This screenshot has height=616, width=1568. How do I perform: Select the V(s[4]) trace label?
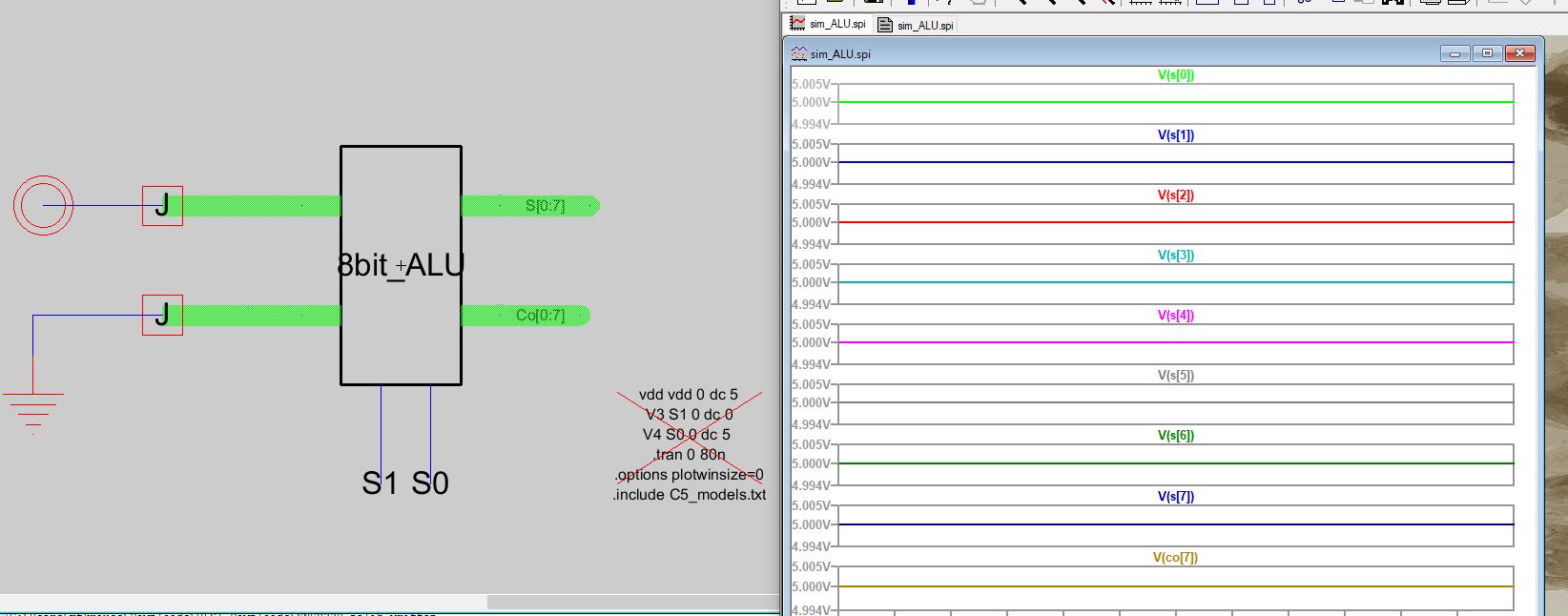point(1175,316)
